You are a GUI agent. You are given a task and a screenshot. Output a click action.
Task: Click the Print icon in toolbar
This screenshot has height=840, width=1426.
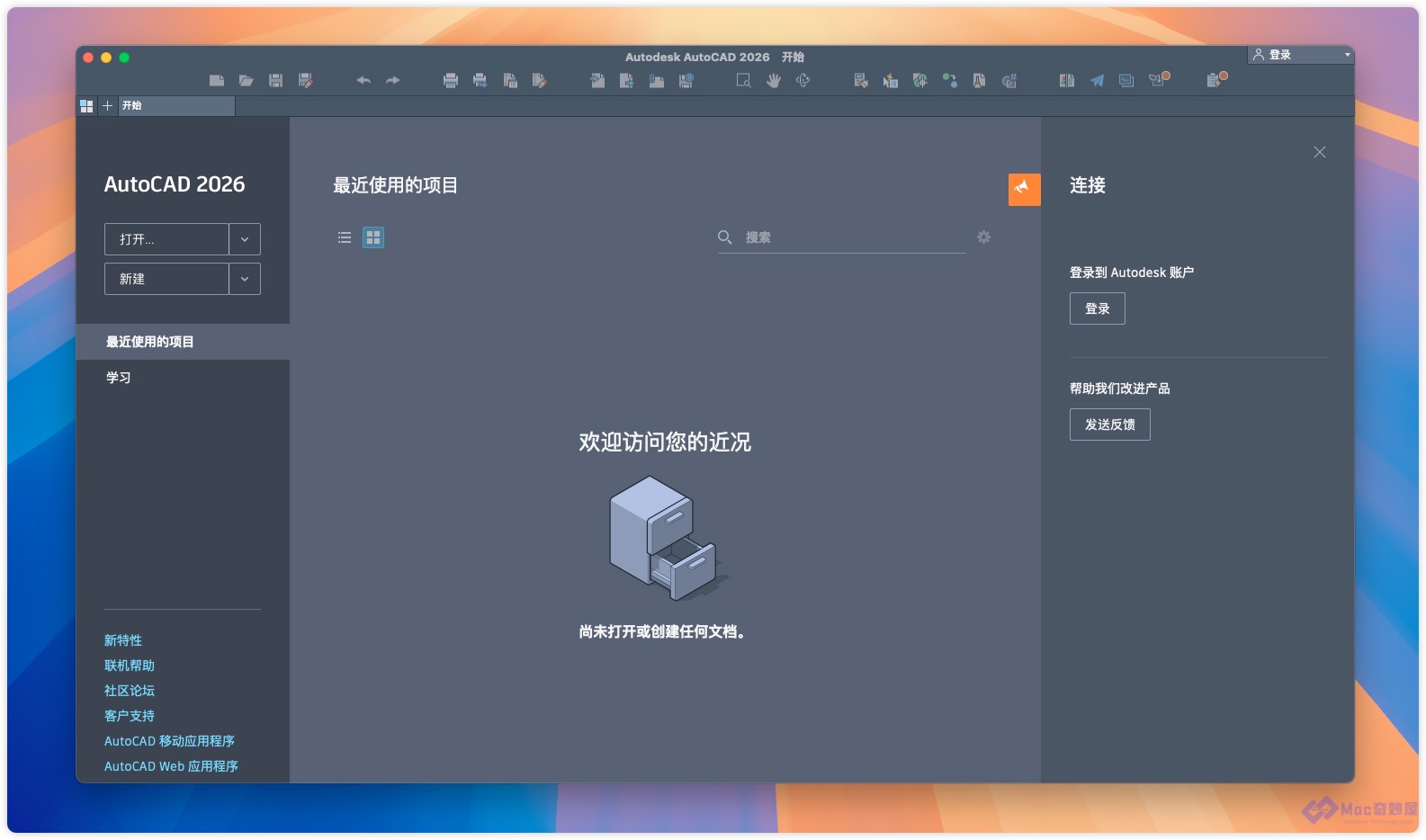click(451, 80)
